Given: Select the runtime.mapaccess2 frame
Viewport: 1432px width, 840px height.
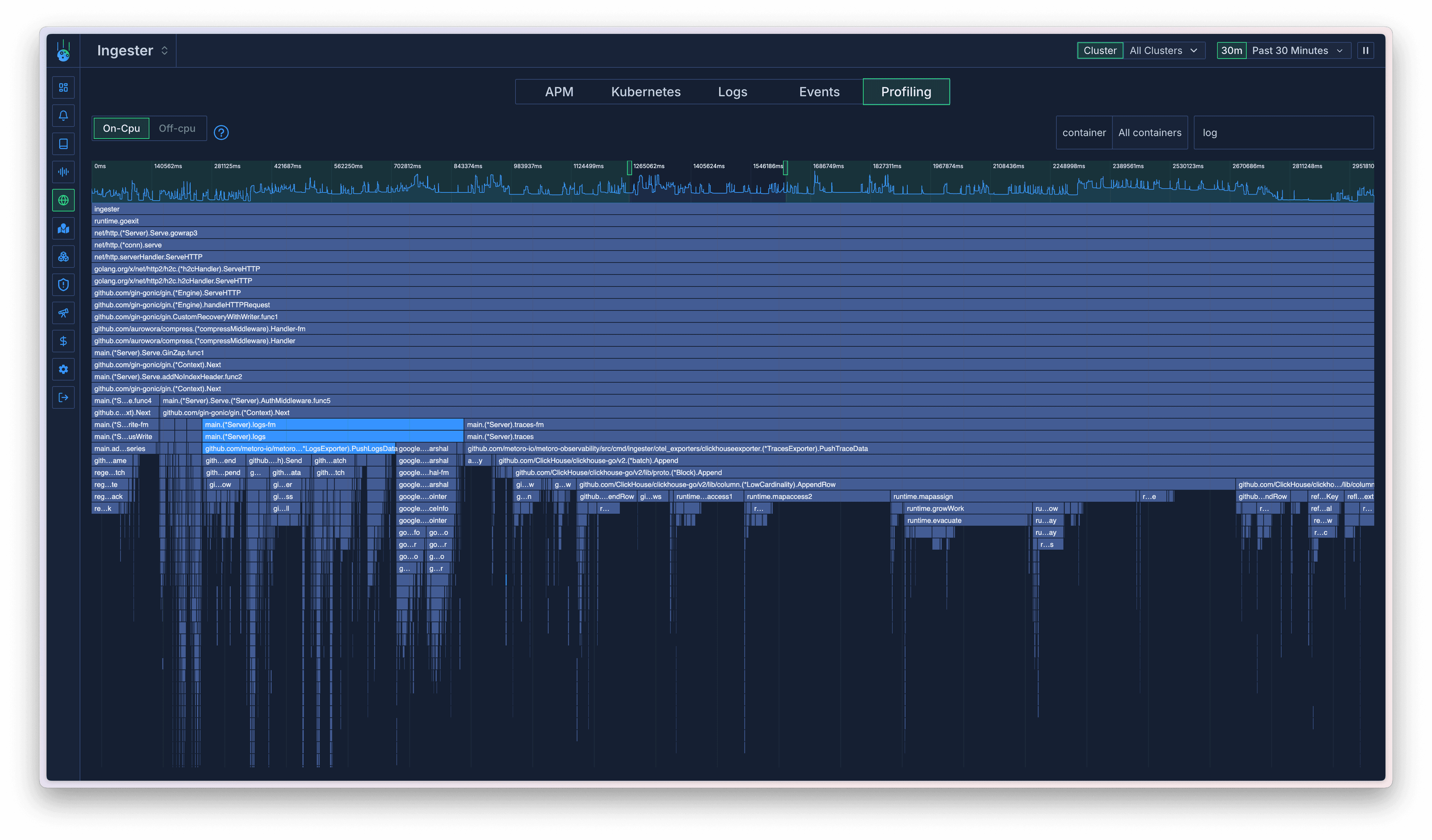Looking at the screenshot, I should click(x=817, y=496).
